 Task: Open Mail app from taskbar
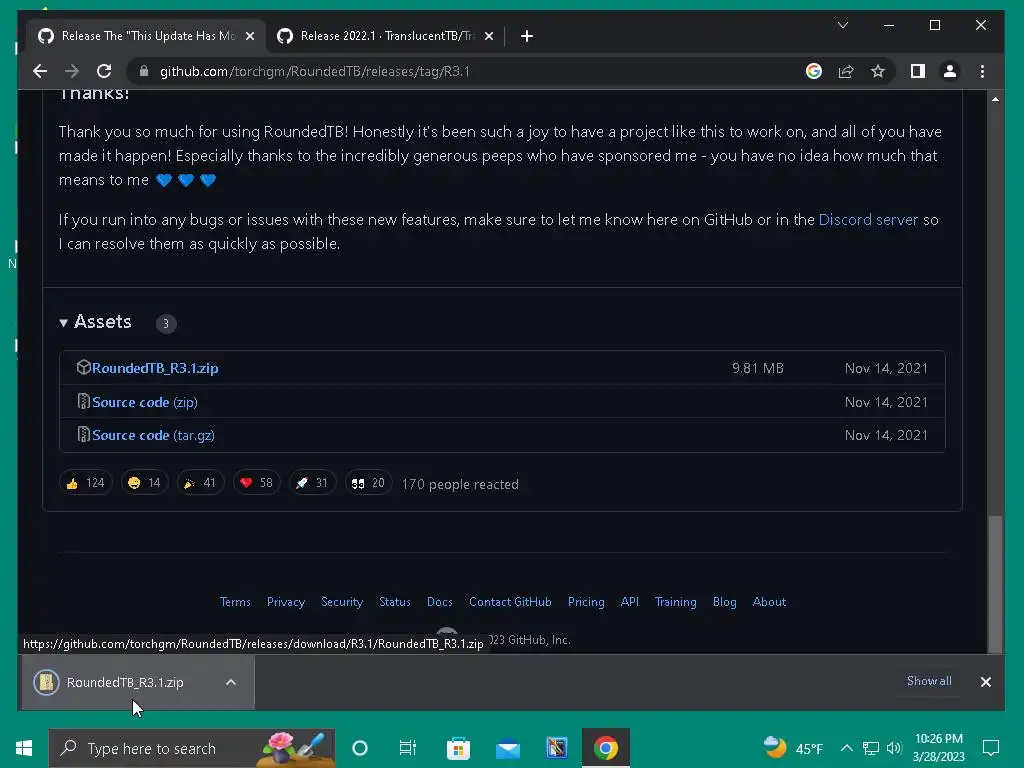click(507, 748)
